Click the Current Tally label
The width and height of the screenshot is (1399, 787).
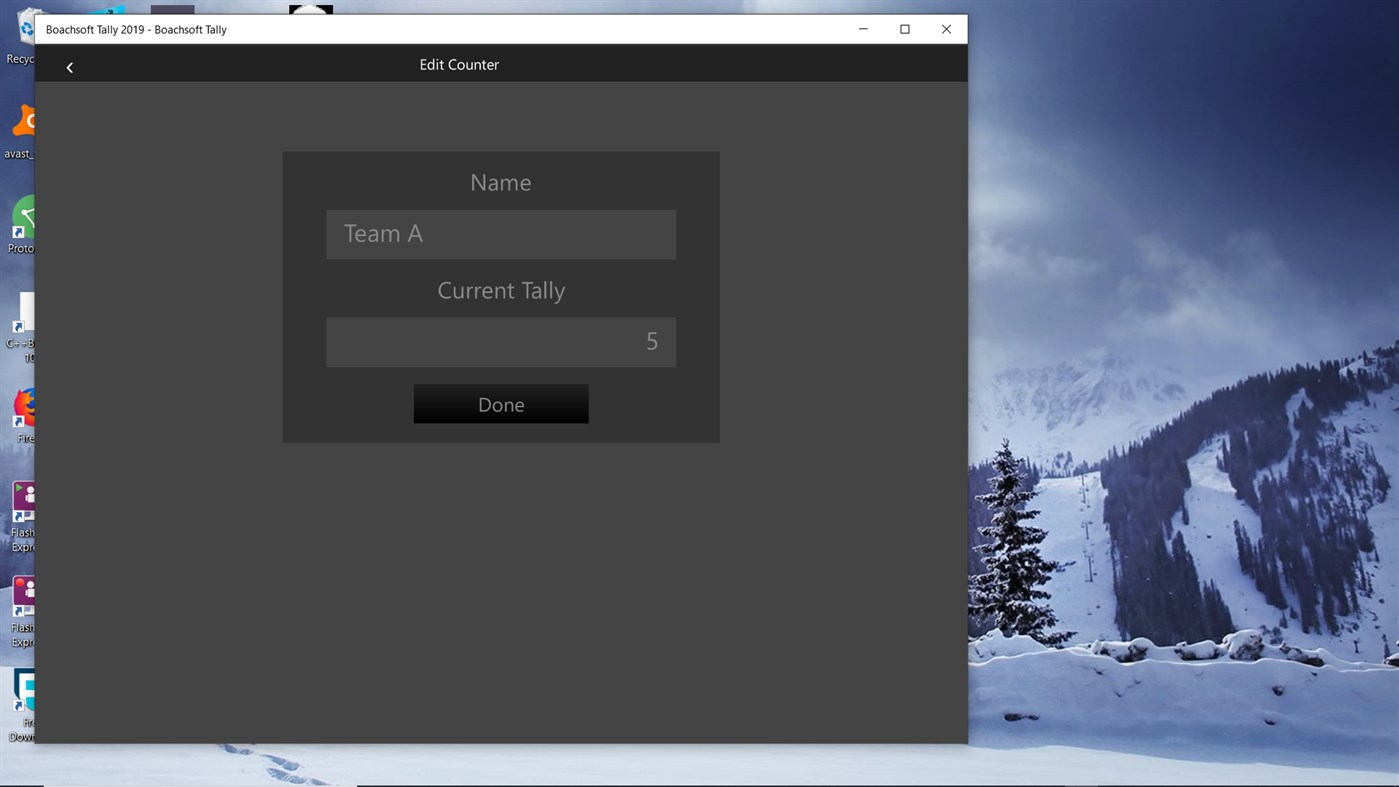click(500, 290)
